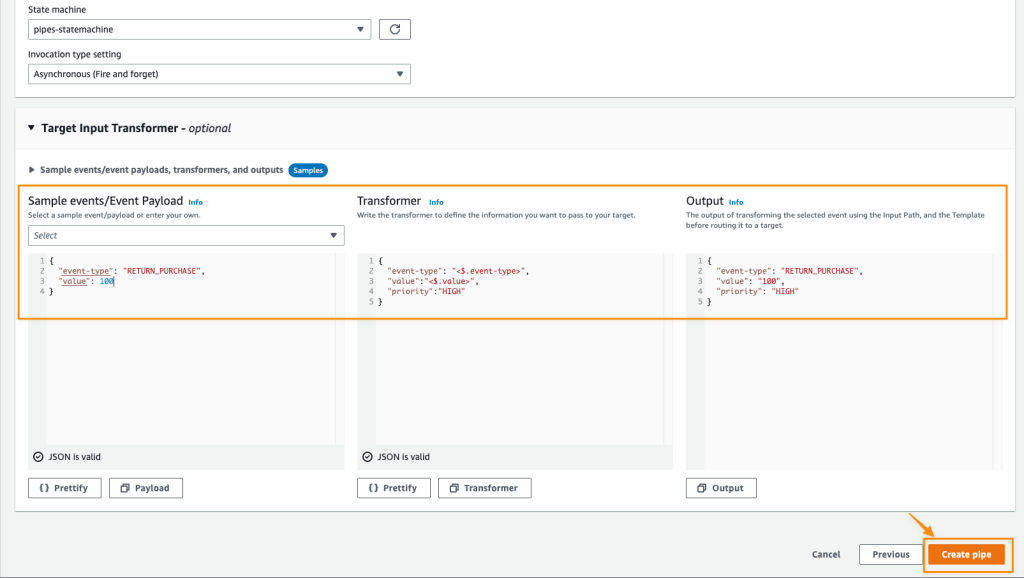Copy the Output with the Output button
The width and height of the screenshot is (1024, 578).
pyautogui.click(x=721, y=488)
